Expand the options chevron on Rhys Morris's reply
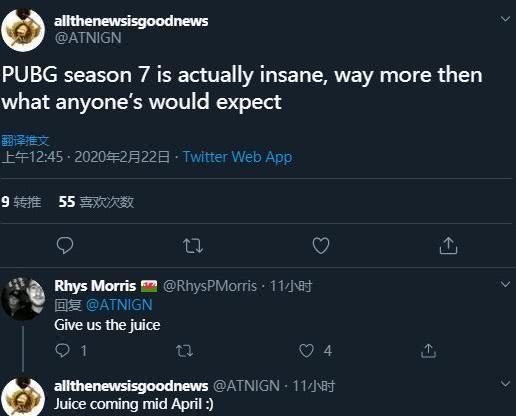516x416 pixels. [x=505, y=284]
